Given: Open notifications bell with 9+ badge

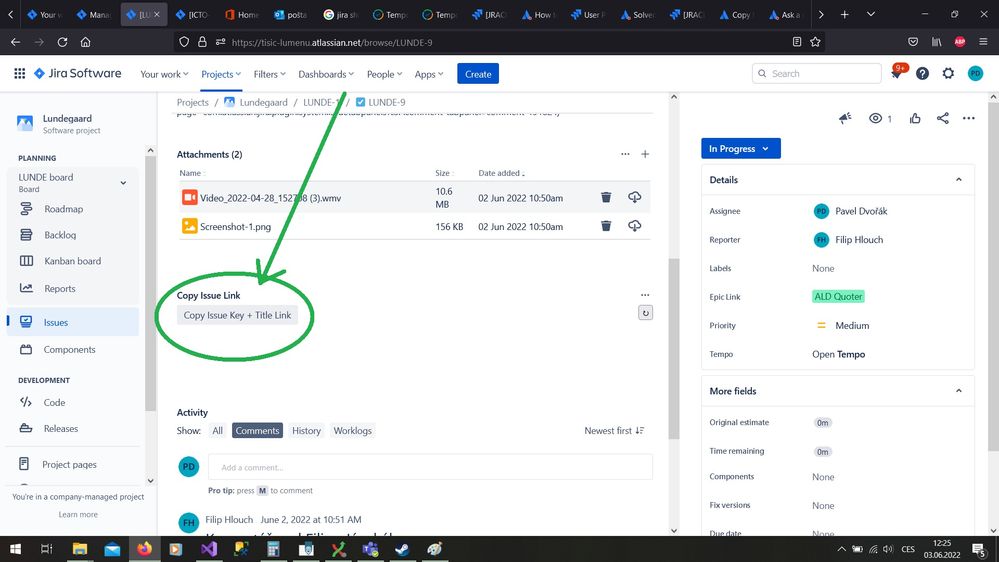Looking at the screenshot, I should pyautogui.click(x=896, y=73).
